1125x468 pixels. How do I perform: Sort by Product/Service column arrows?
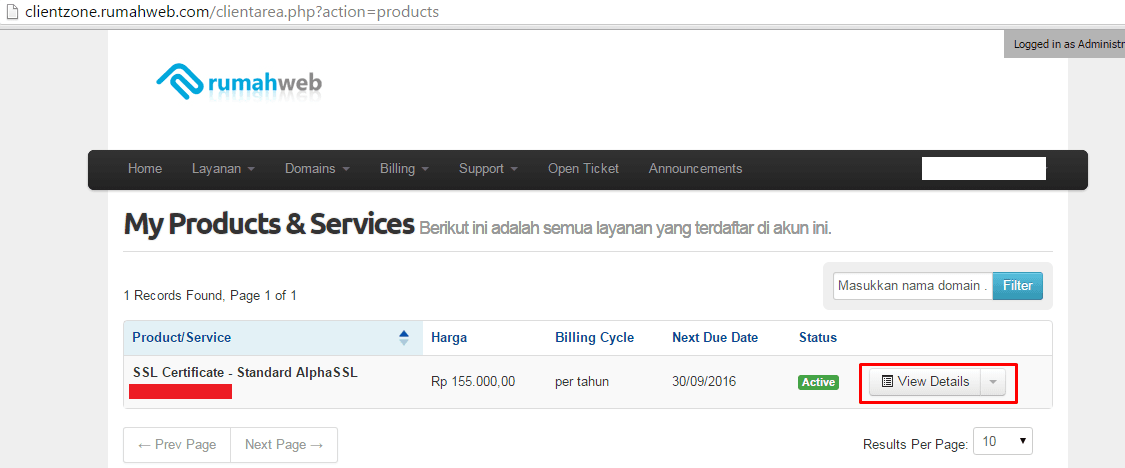pyautogui.click(x=403, y=337)
